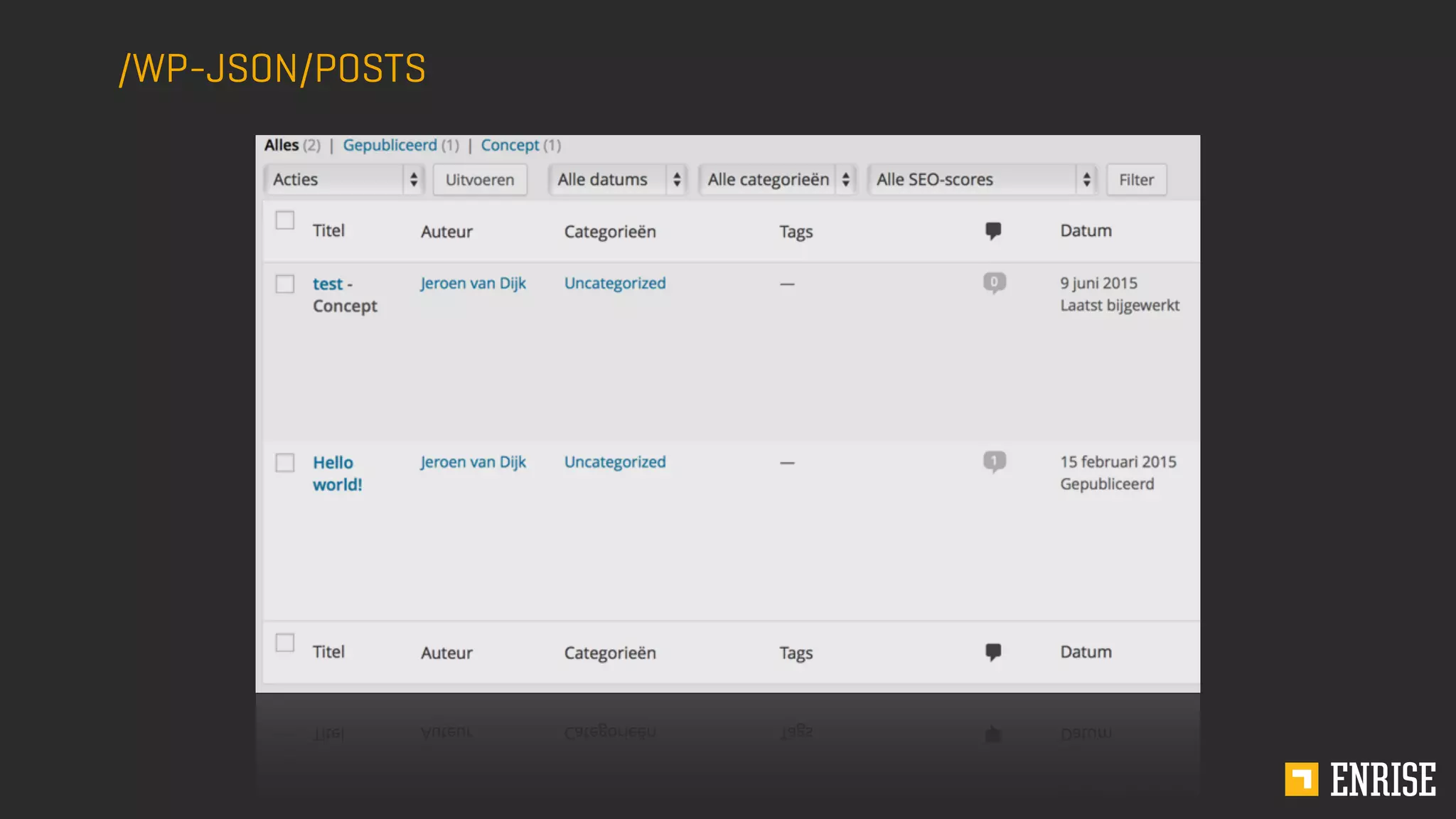Open the Alle categorieën dropdown
The width and height of the screenshot is (1456, 819).
coord(777,180)
